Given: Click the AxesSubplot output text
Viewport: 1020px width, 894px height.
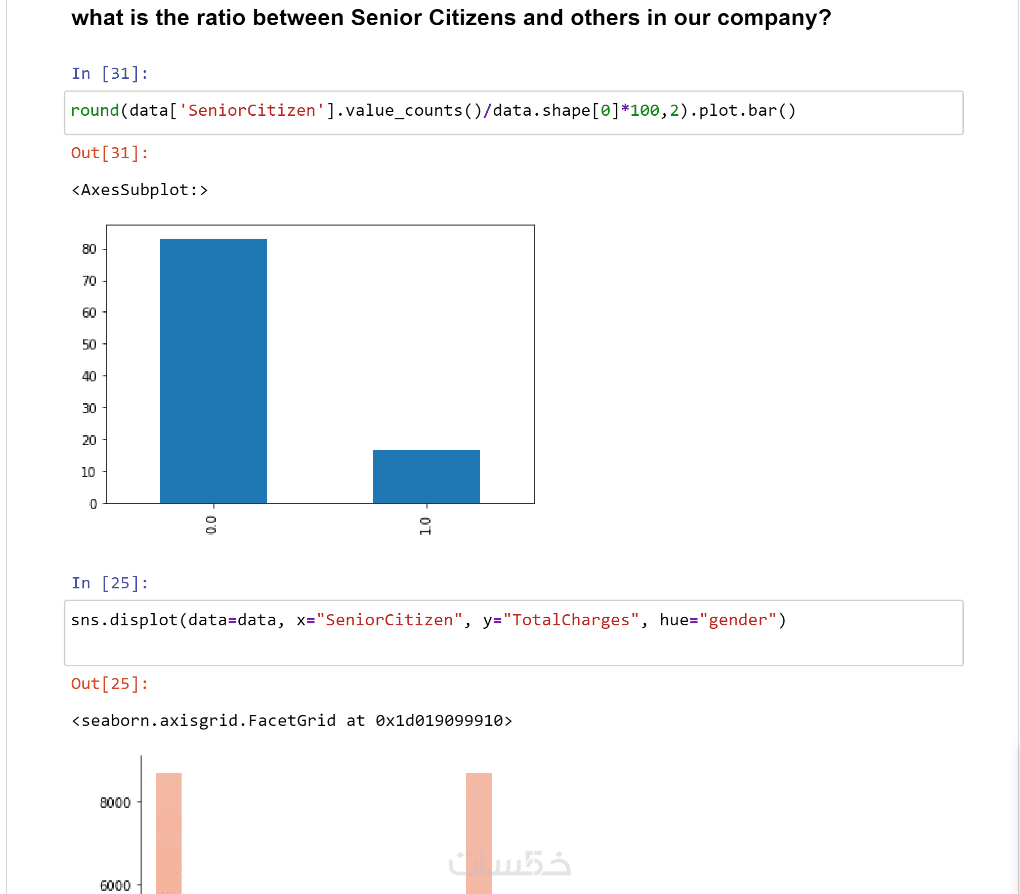Looking at the screenshot, I should tap(139, 190).
